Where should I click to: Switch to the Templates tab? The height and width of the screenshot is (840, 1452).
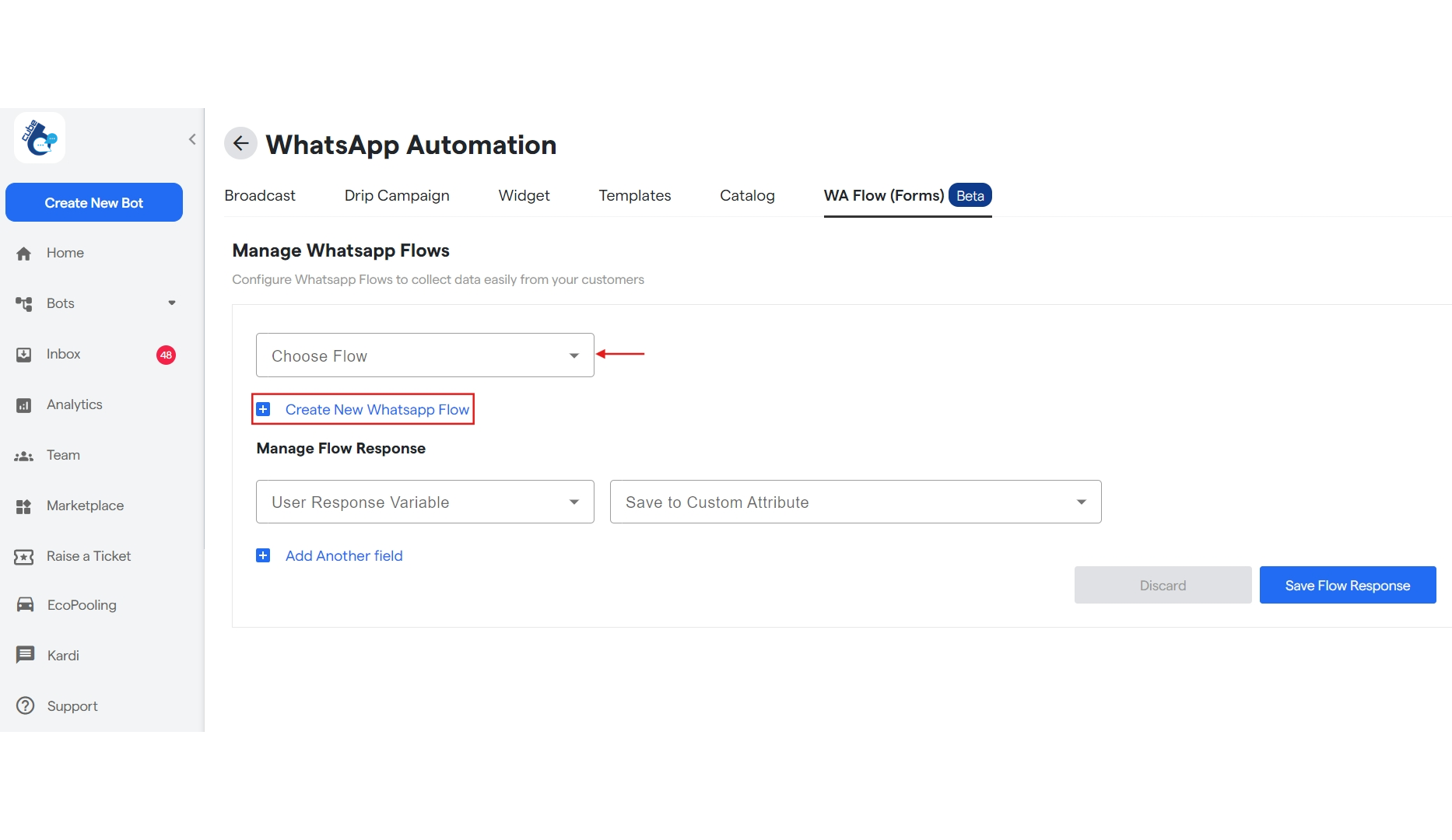(634, 195)
